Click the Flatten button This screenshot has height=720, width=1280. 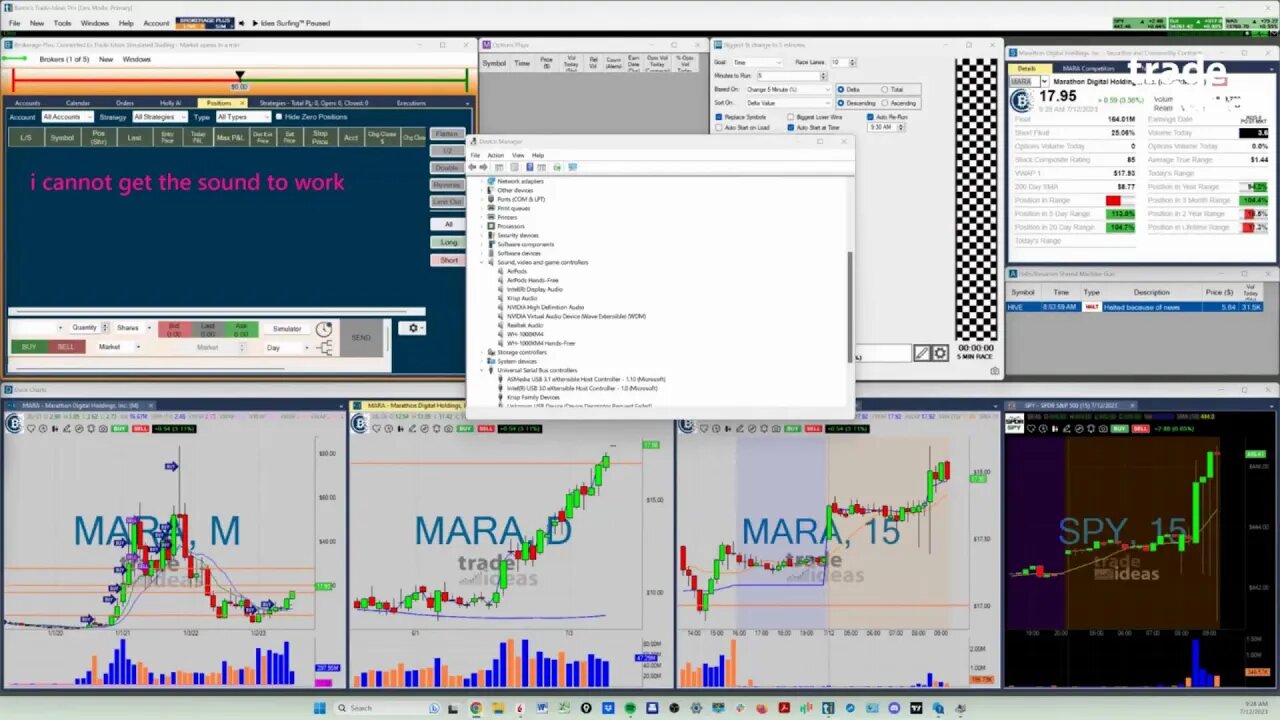click(447, 134)
